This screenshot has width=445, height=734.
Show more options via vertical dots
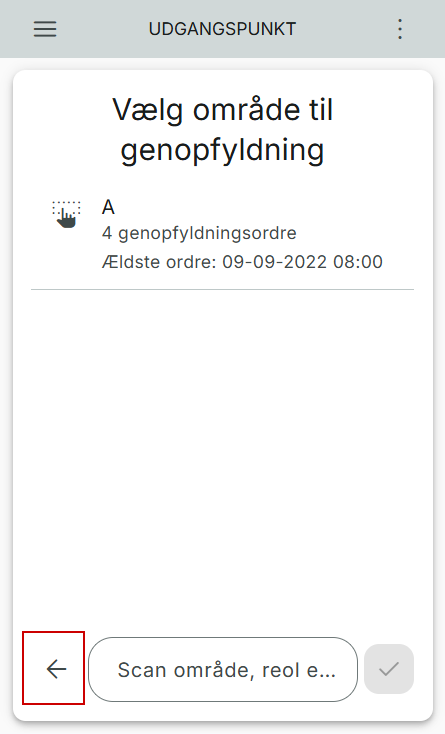[400, 29]
